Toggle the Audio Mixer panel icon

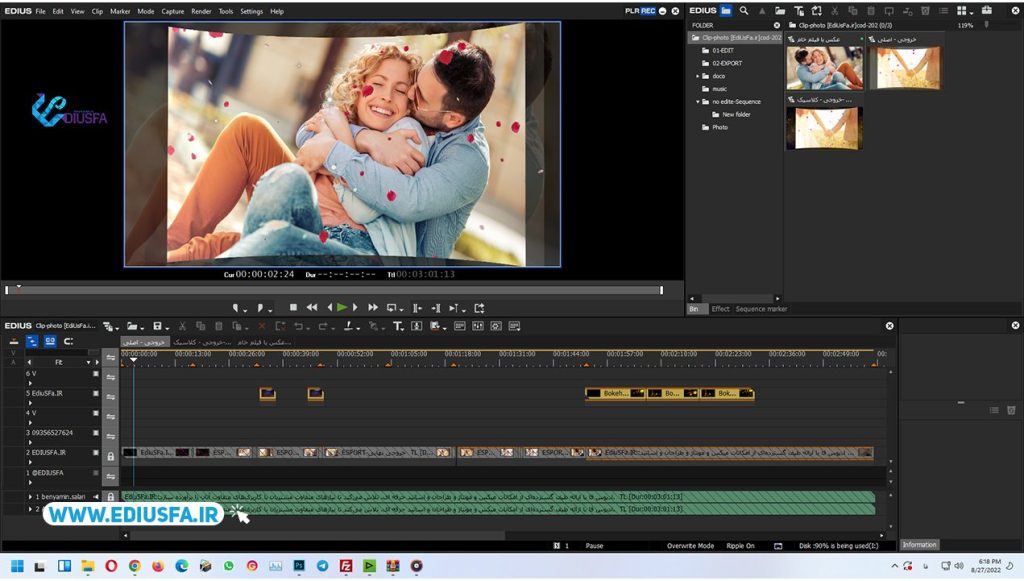(478, 326)
